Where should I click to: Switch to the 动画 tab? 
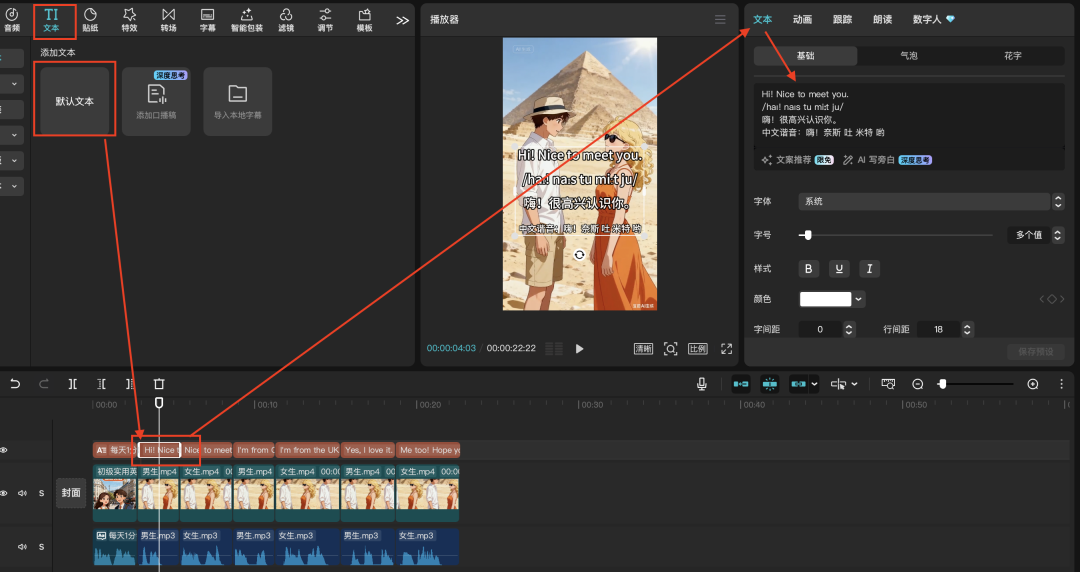[802, 19]
